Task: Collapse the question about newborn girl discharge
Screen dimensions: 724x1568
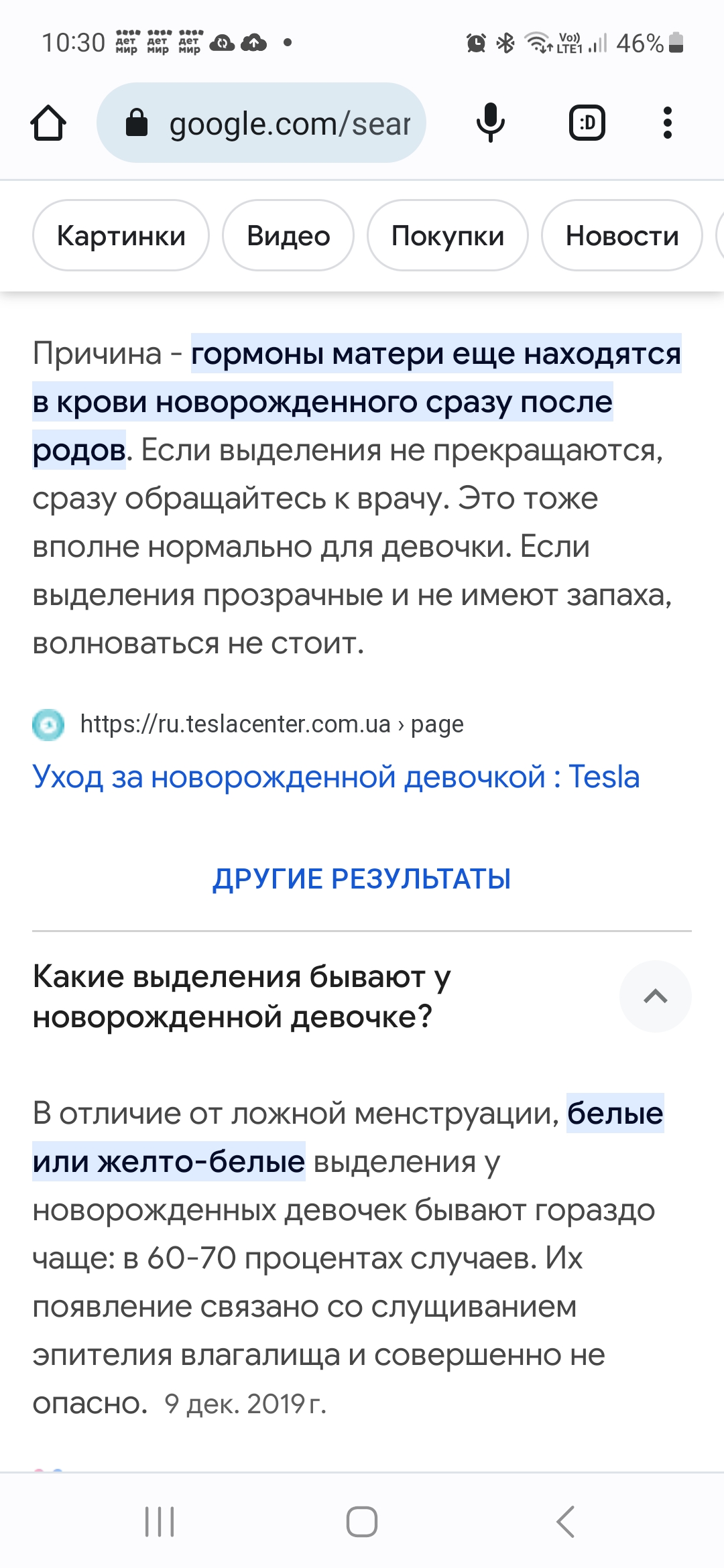Action: tap(656, 996)
